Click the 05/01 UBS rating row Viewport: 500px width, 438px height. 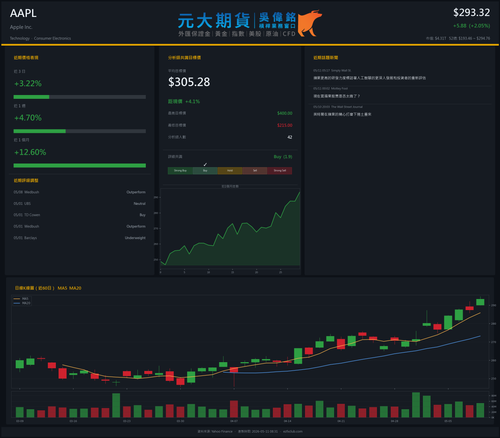pyautogui.click(x=80, y=204)
